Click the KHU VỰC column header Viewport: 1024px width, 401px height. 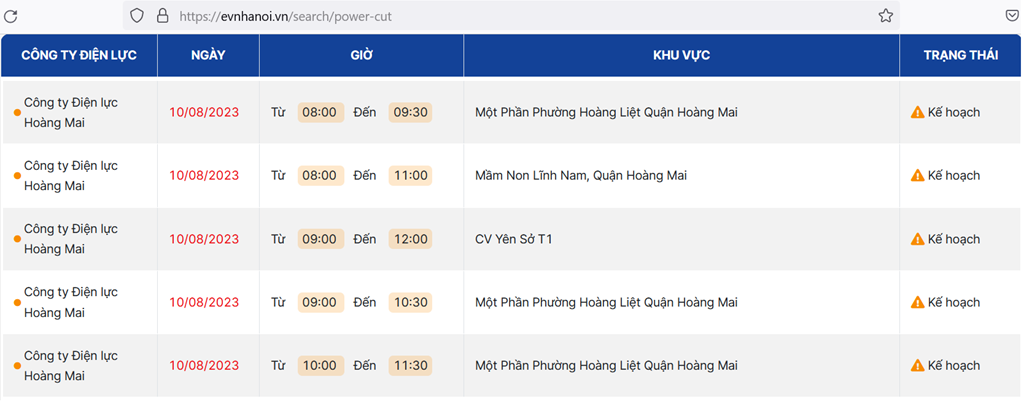click(681, 55)
